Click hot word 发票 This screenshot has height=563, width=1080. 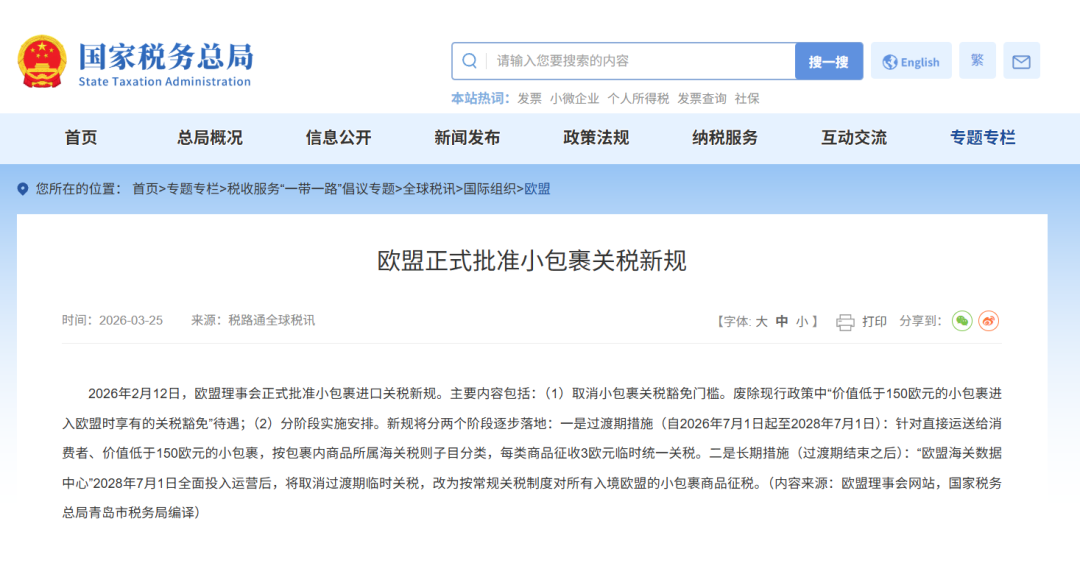click(x=530, y=99)
